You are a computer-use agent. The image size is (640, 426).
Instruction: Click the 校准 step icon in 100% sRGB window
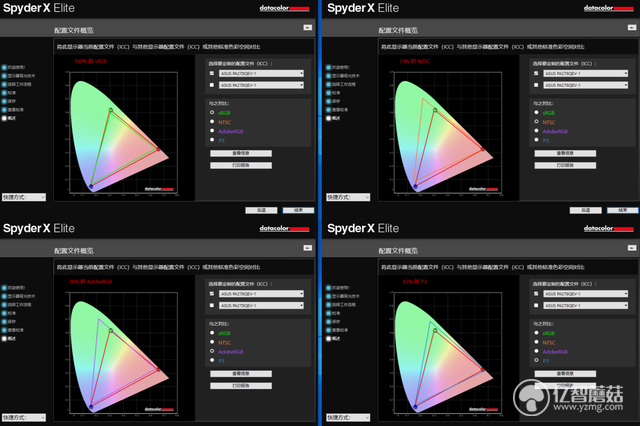(4, 93)
